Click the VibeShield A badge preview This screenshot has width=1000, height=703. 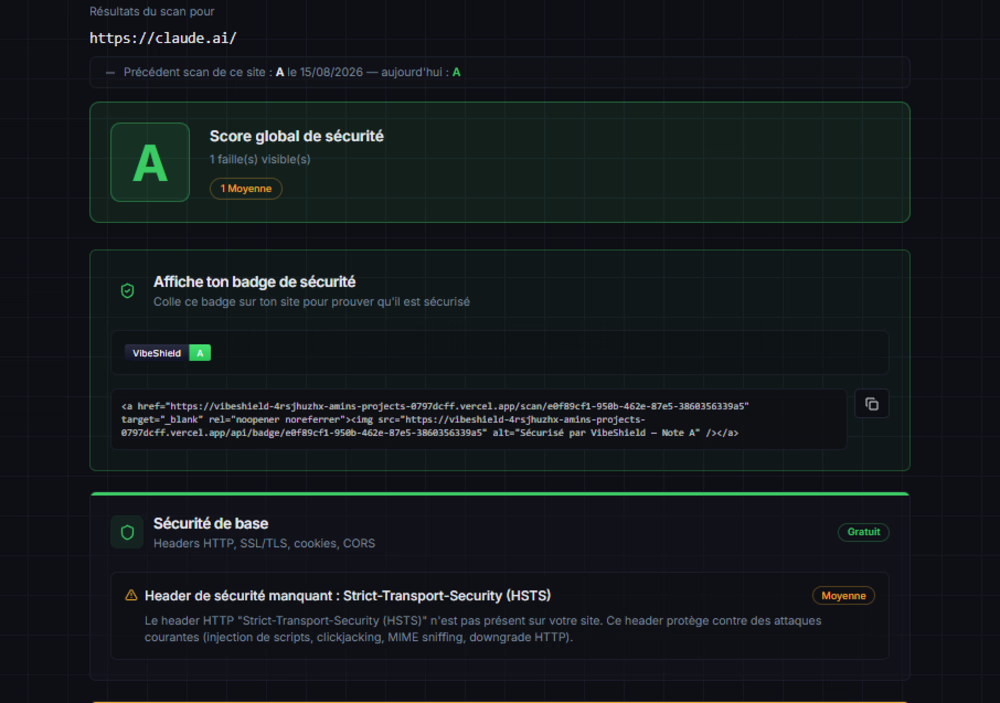(168, 353)
